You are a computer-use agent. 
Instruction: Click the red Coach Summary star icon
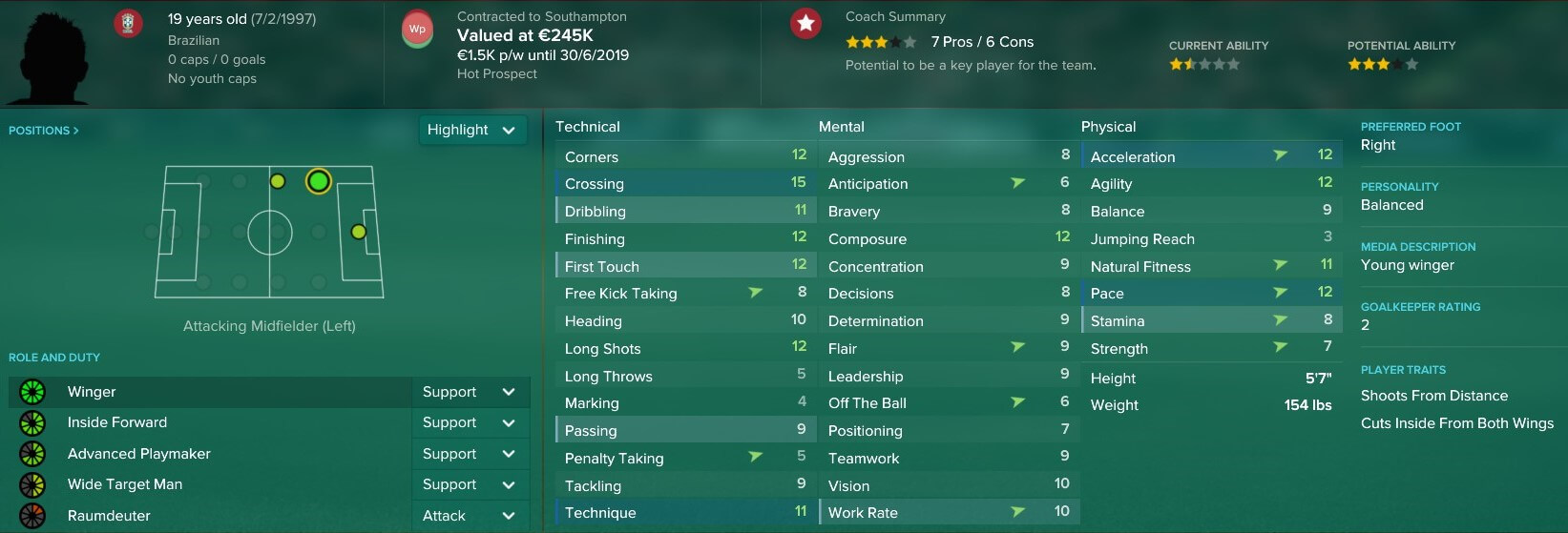click(806, 23)
